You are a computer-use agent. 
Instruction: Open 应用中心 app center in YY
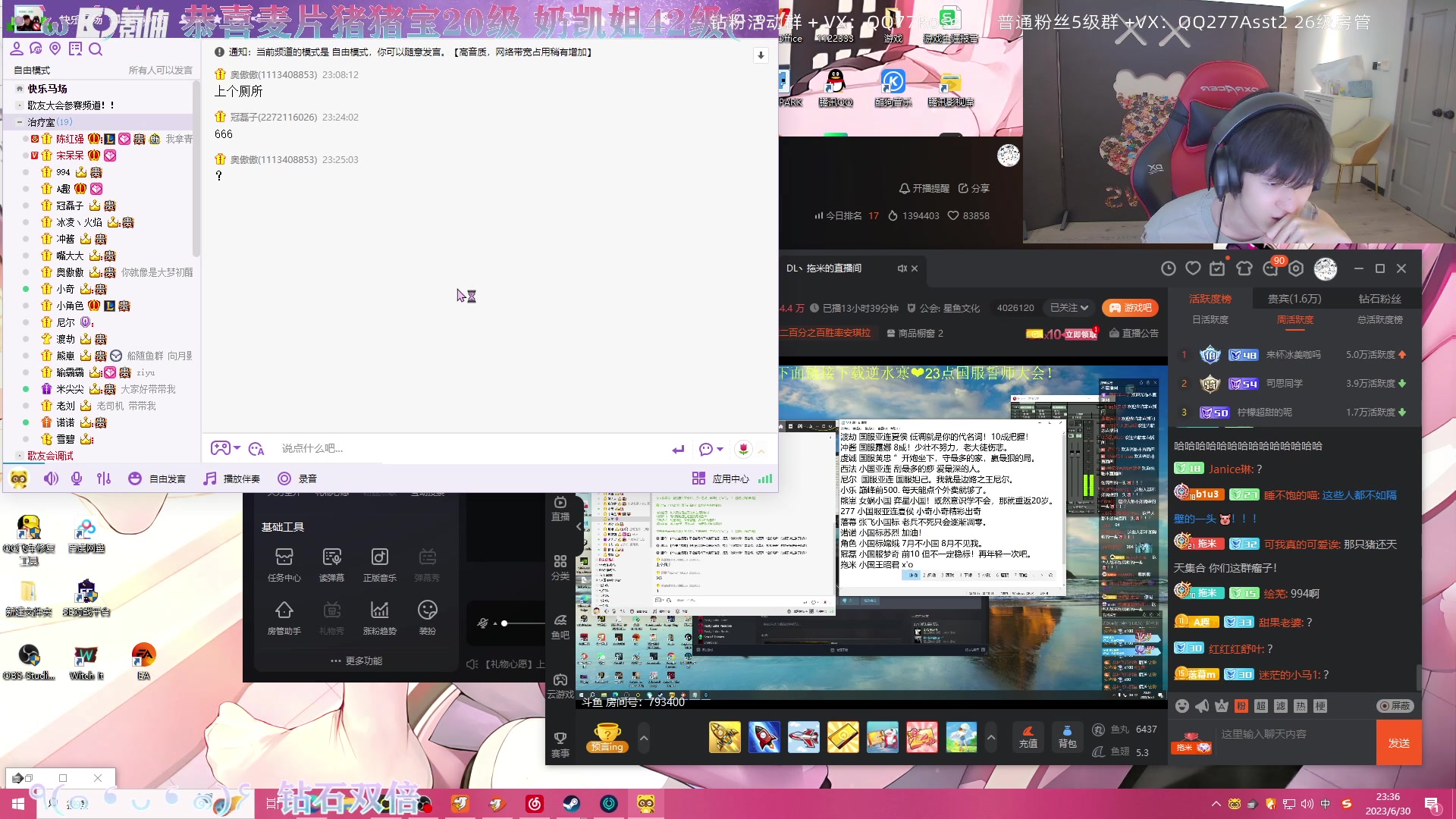pos(720,479)
